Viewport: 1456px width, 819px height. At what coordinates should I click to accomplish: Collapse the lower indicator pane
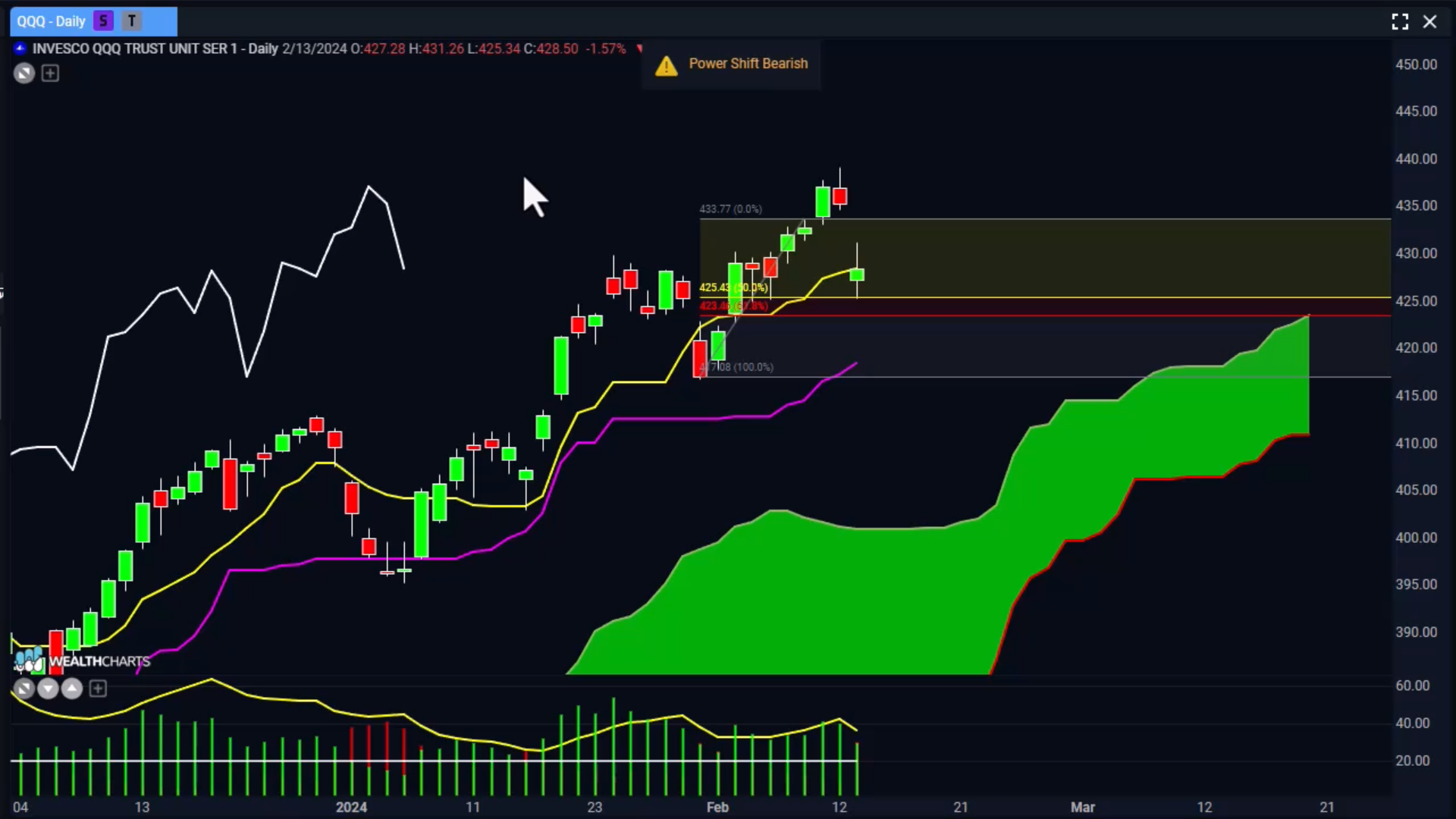pos(24,689)
